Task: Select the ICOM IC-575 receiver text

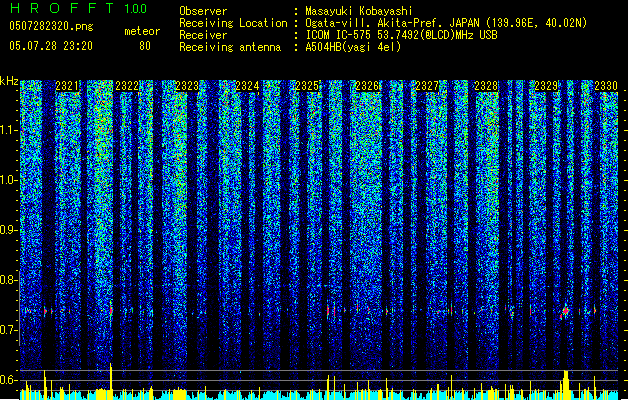Action: tap(401, 35)
